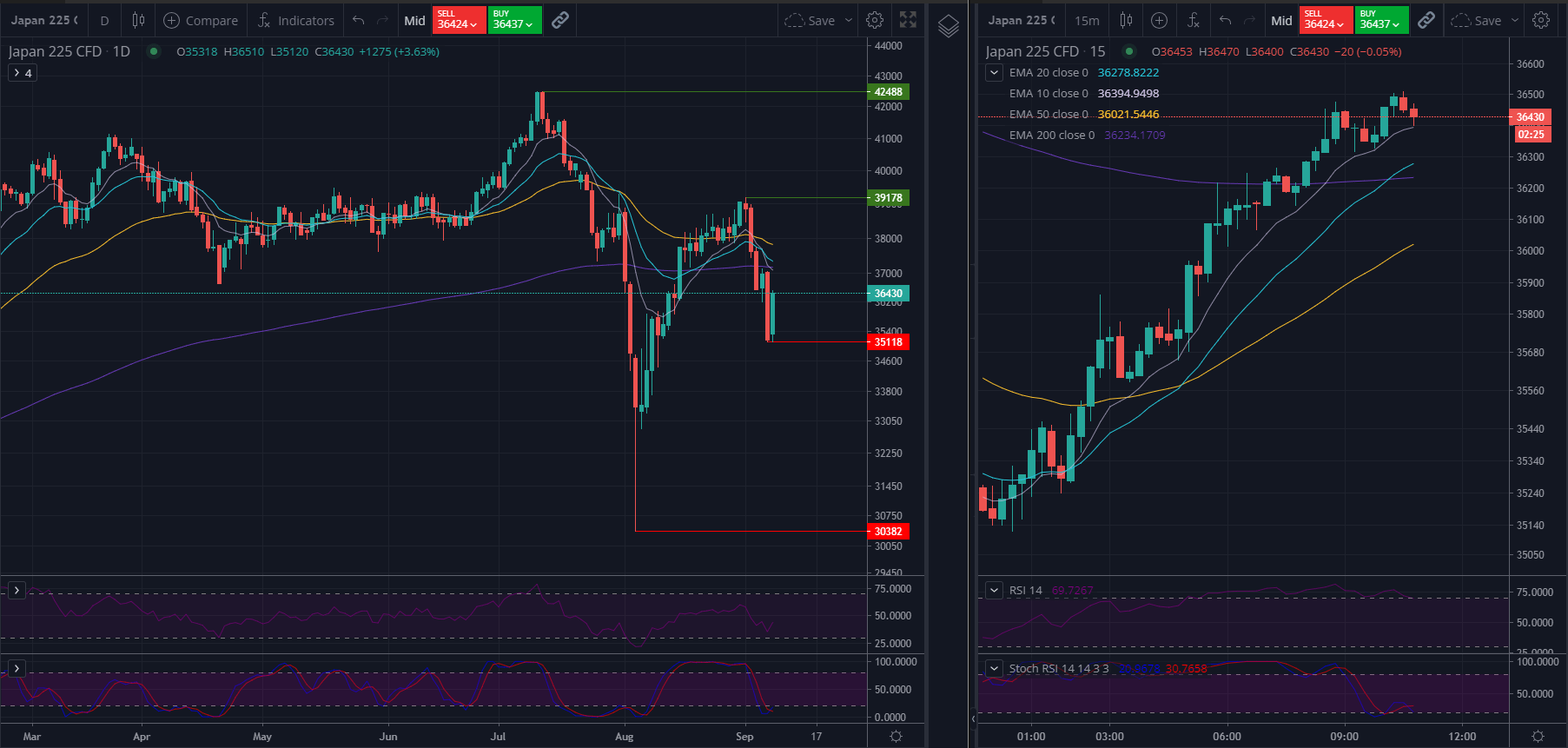Open axis settings gear at right chart bottom
The image size is (1568, 748).
[x=1538, y=736]
